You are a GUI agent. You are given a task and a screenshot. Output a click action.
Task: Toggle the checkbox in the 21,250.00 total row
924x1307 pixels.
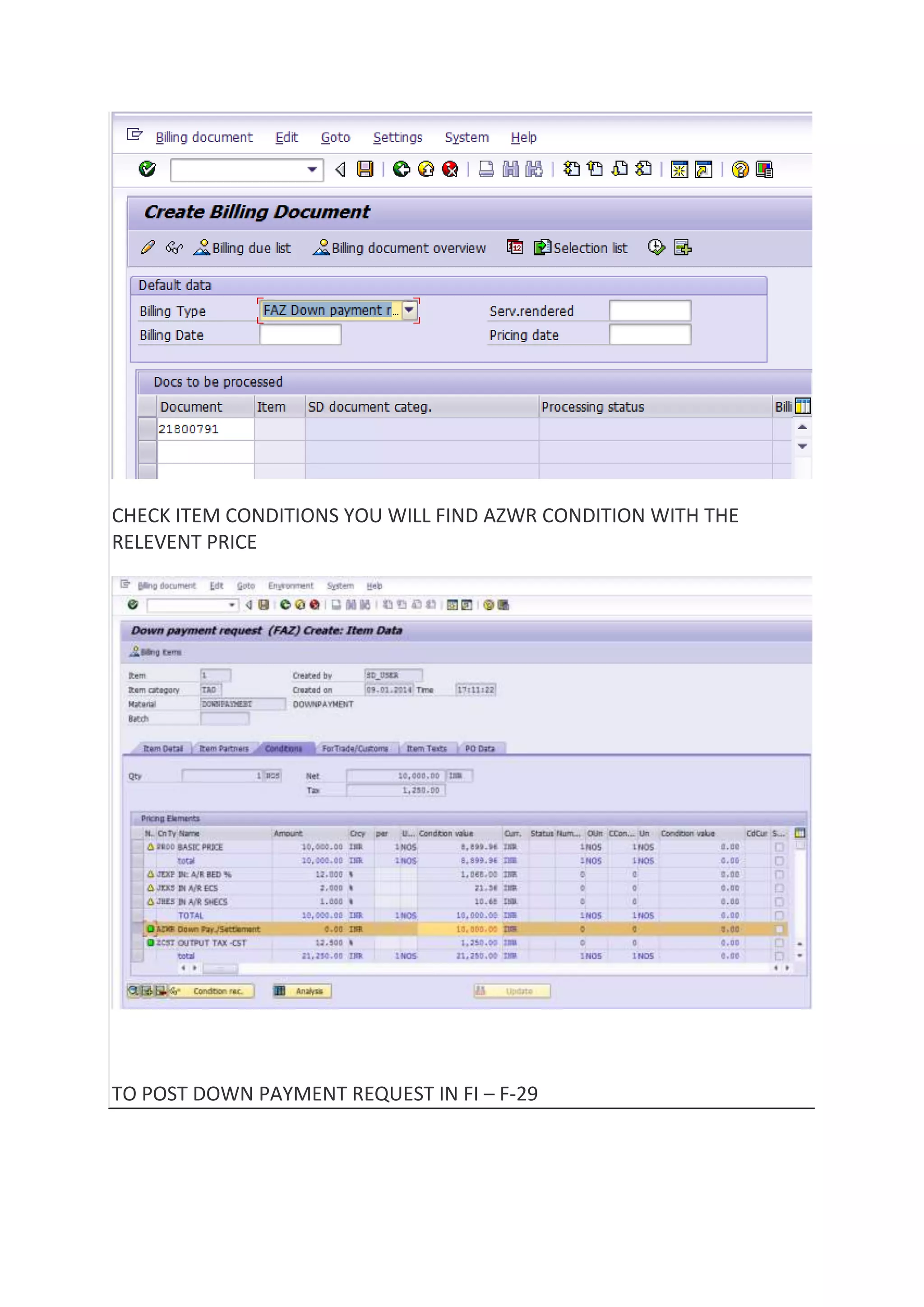point(779,956)
